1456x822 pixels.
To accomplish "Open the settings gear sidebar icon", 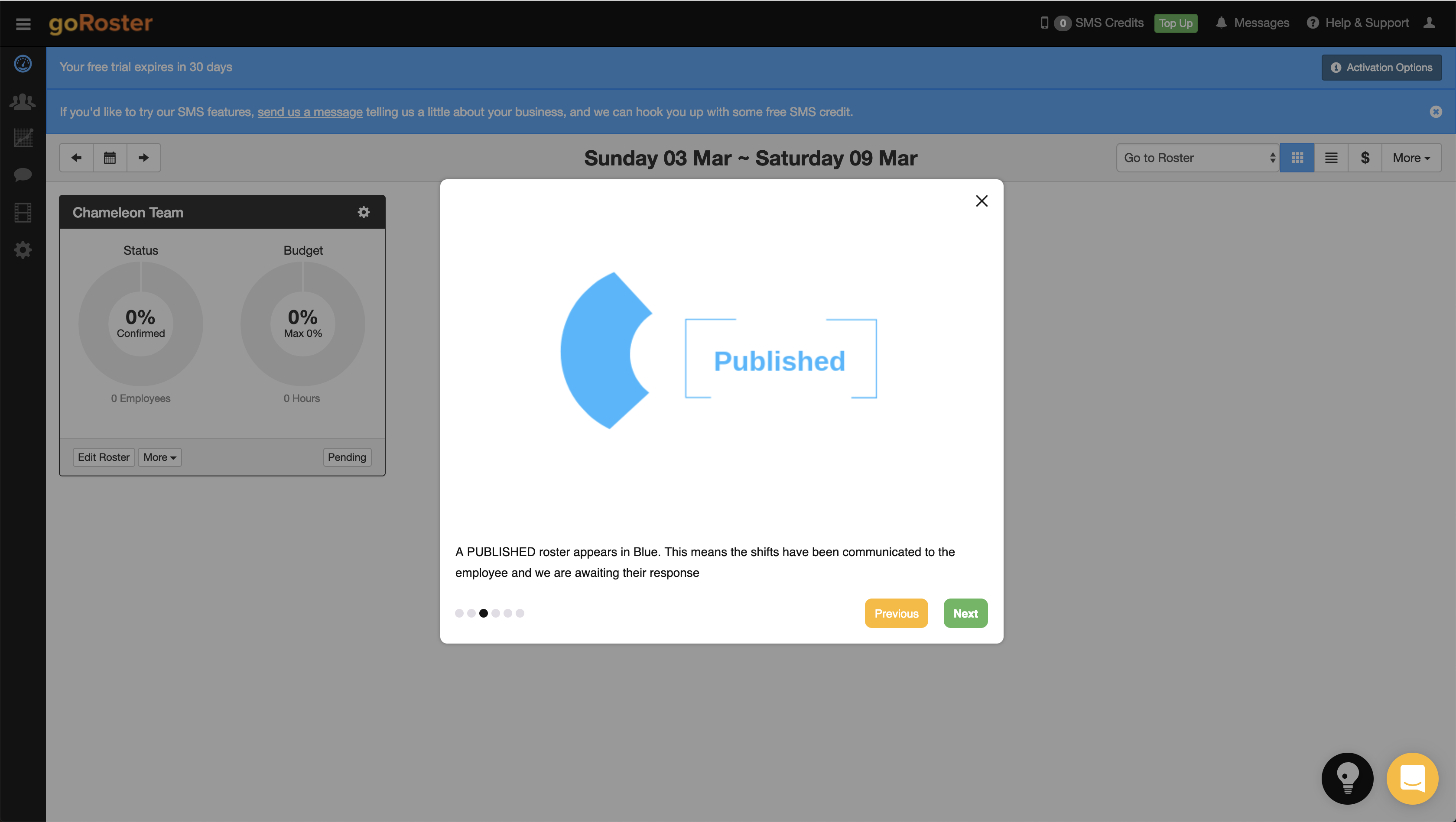I will (x=23, y=250).
